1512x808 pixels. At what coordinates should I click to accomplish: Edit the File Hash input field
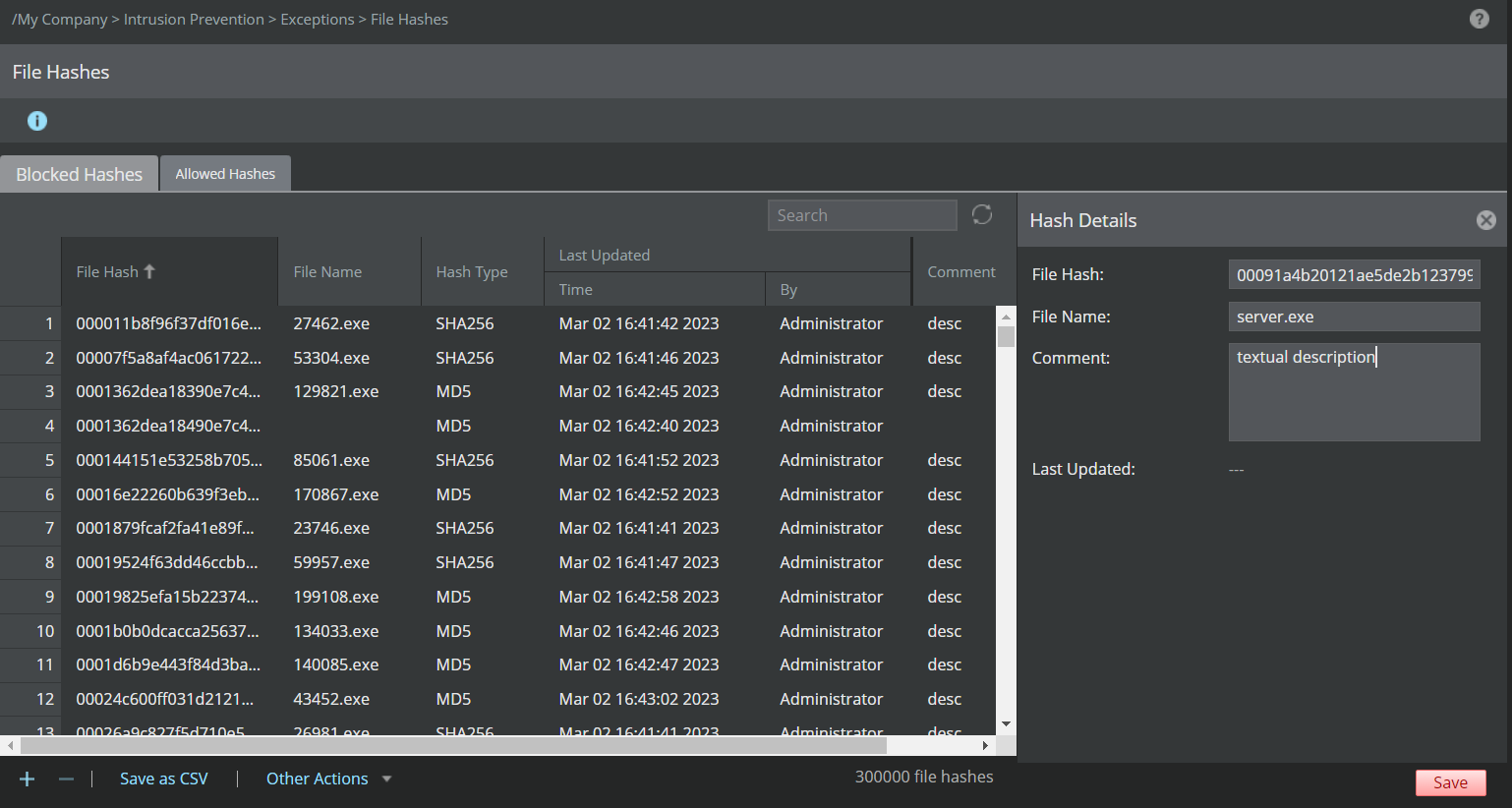coord(1354,274)
